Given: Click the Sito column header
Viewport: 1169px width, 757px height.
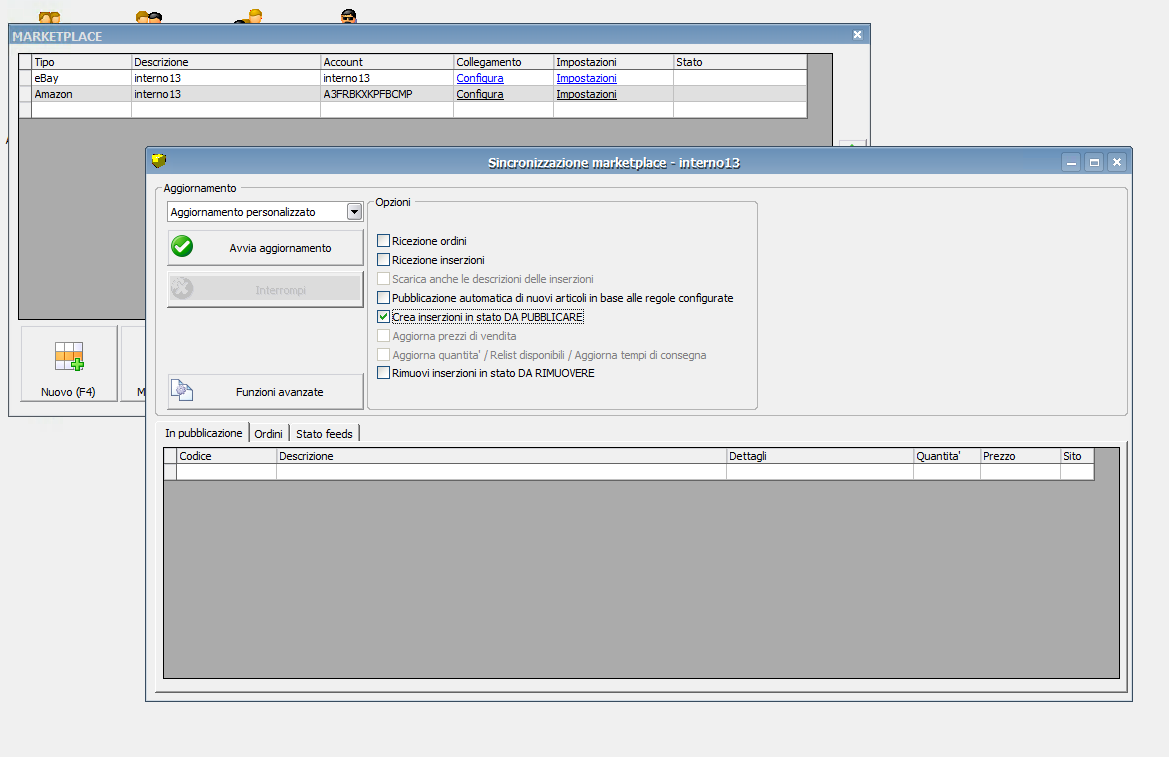Looking at the screenshot, I should tap(1077, 456).
